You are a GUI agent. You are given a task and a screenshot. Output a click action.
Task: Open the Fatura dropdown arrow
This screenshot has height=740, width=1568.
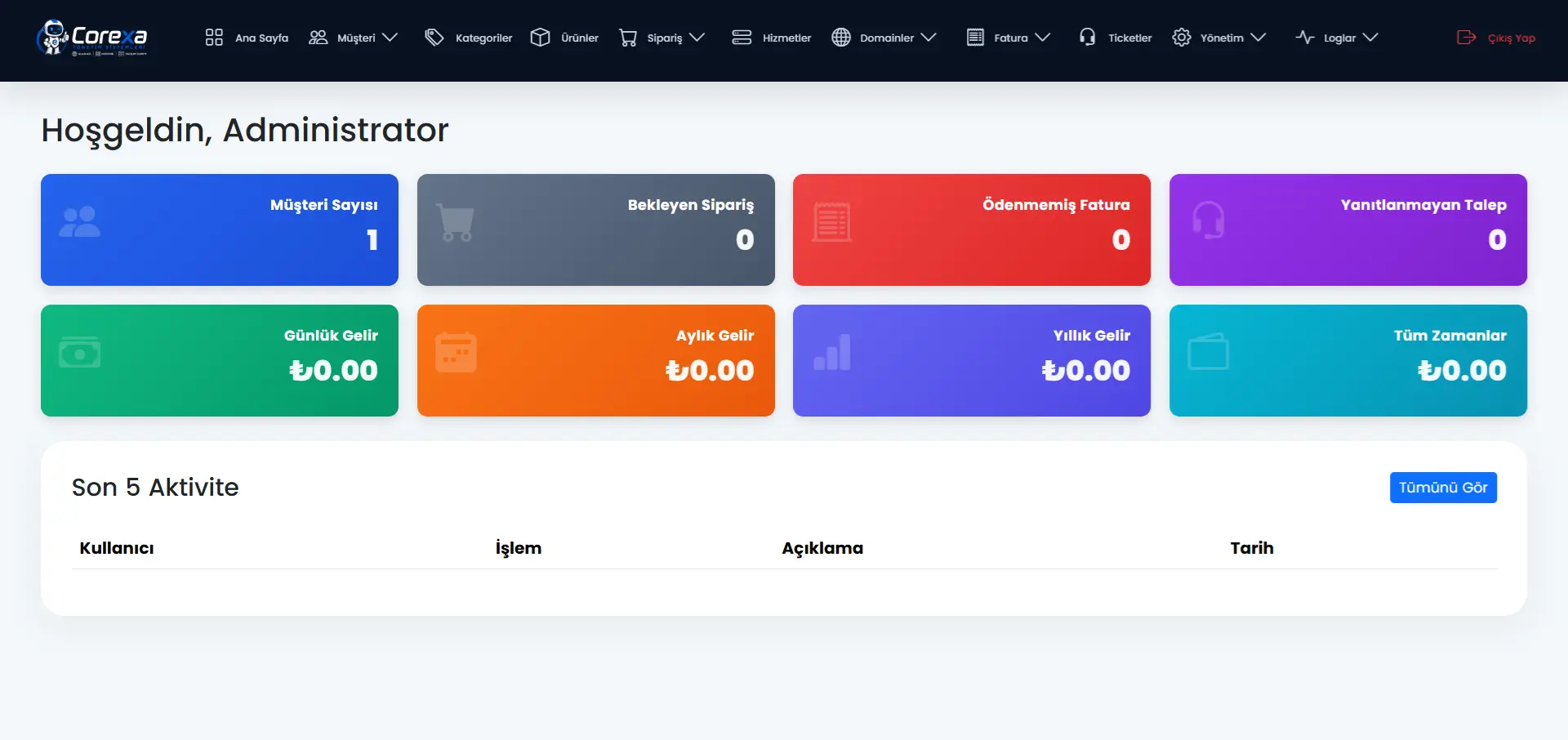click(1043, 38)
